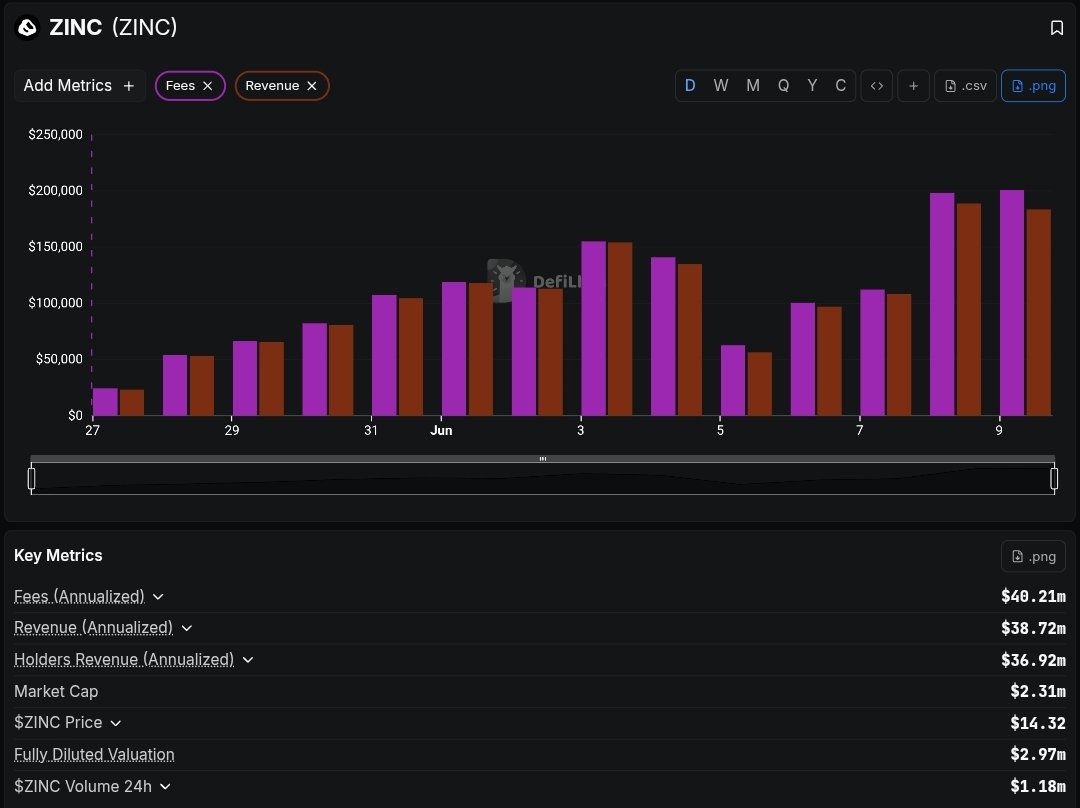
Task: Click the ZINC (ZINC) title text
Action: pos(113,27)
